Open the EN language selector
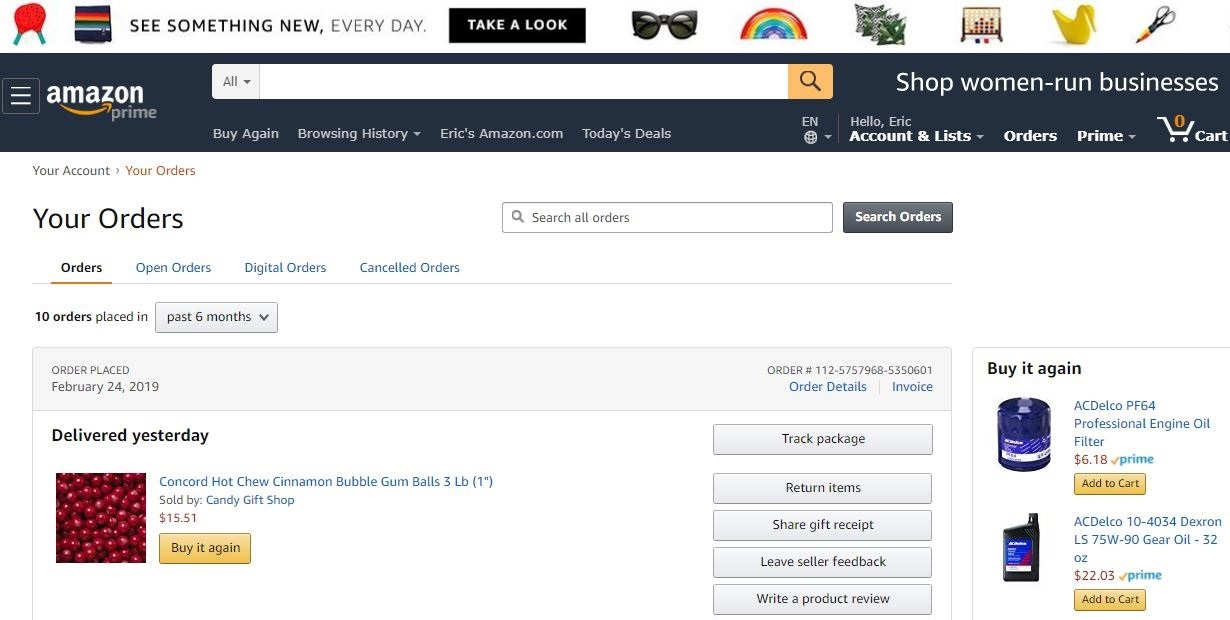Viewport: 1230px width, 620px height. (x=817, y=130)
